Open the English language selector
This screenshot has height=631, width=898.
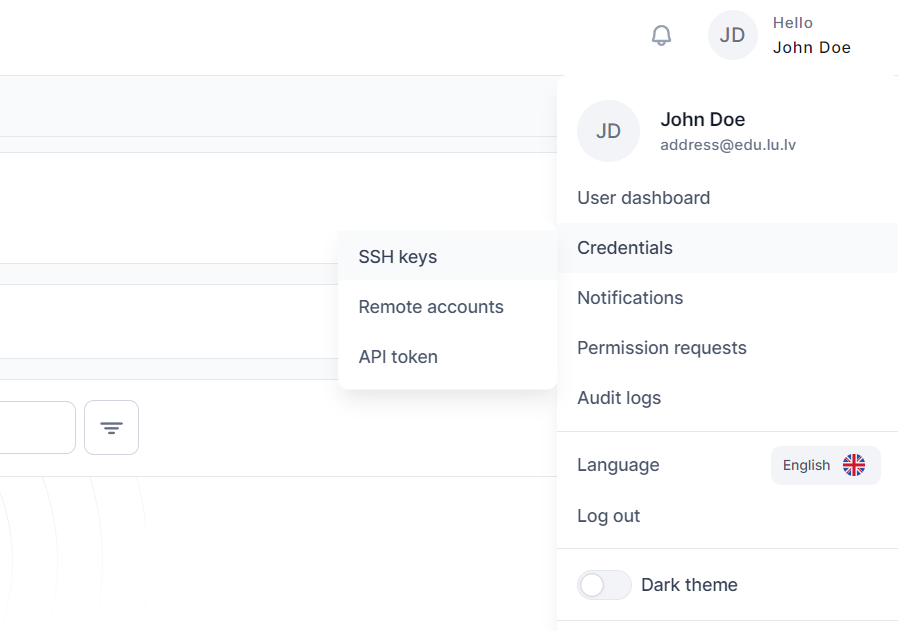(824, 465)
